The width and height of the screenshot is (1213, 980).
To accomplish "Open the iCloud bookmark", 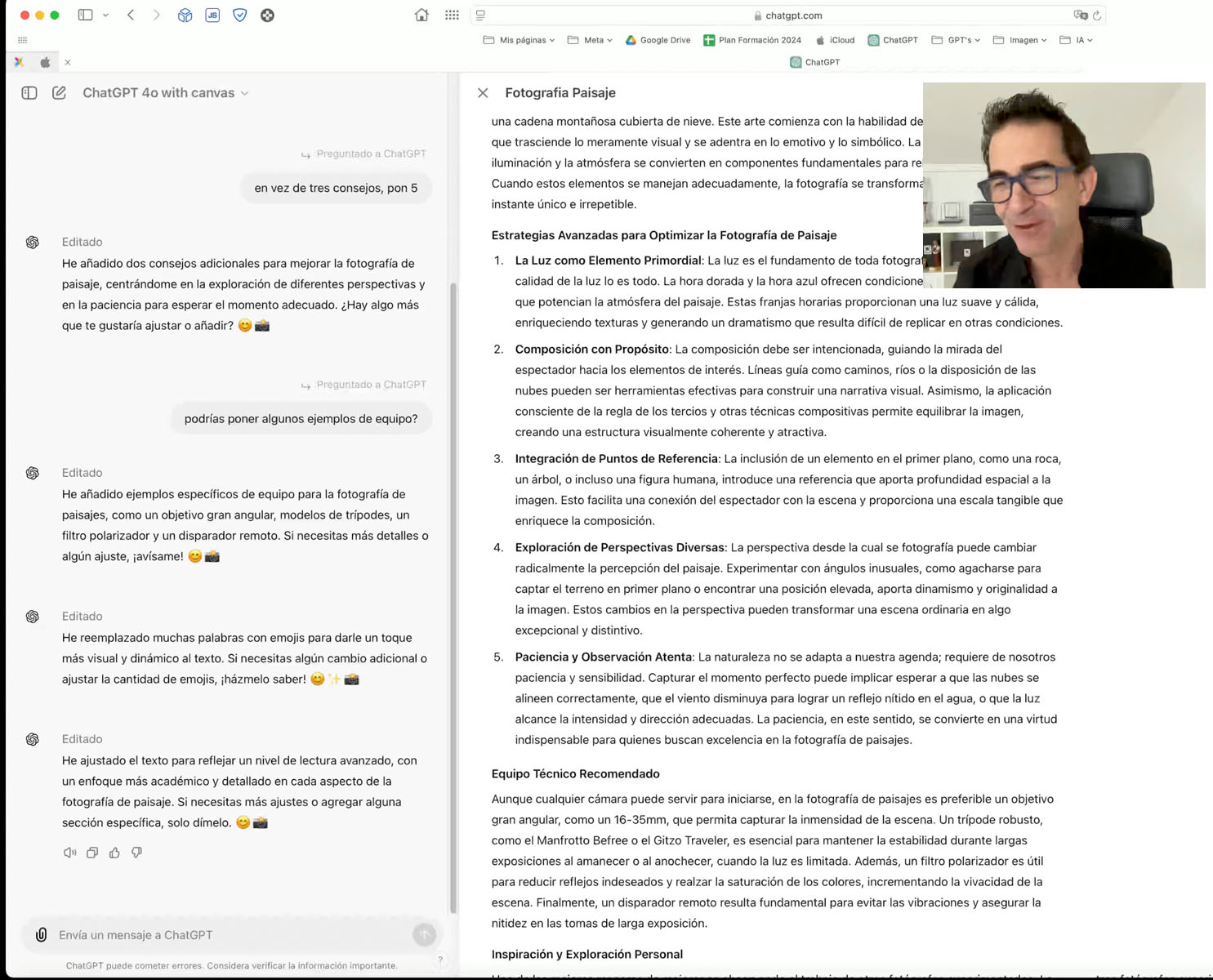I will pyautogui.click(x=835, y=40).
